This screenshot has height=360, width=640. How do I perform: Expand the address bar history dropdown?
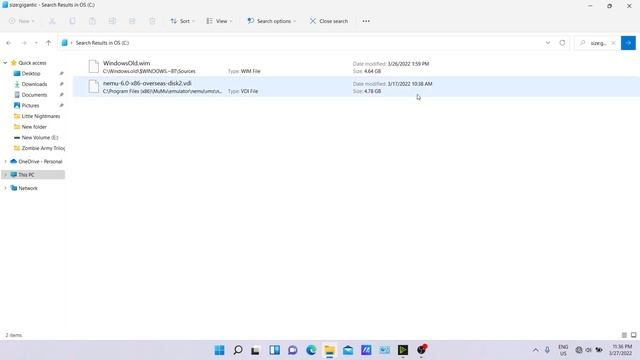click(x=548, y=43)
